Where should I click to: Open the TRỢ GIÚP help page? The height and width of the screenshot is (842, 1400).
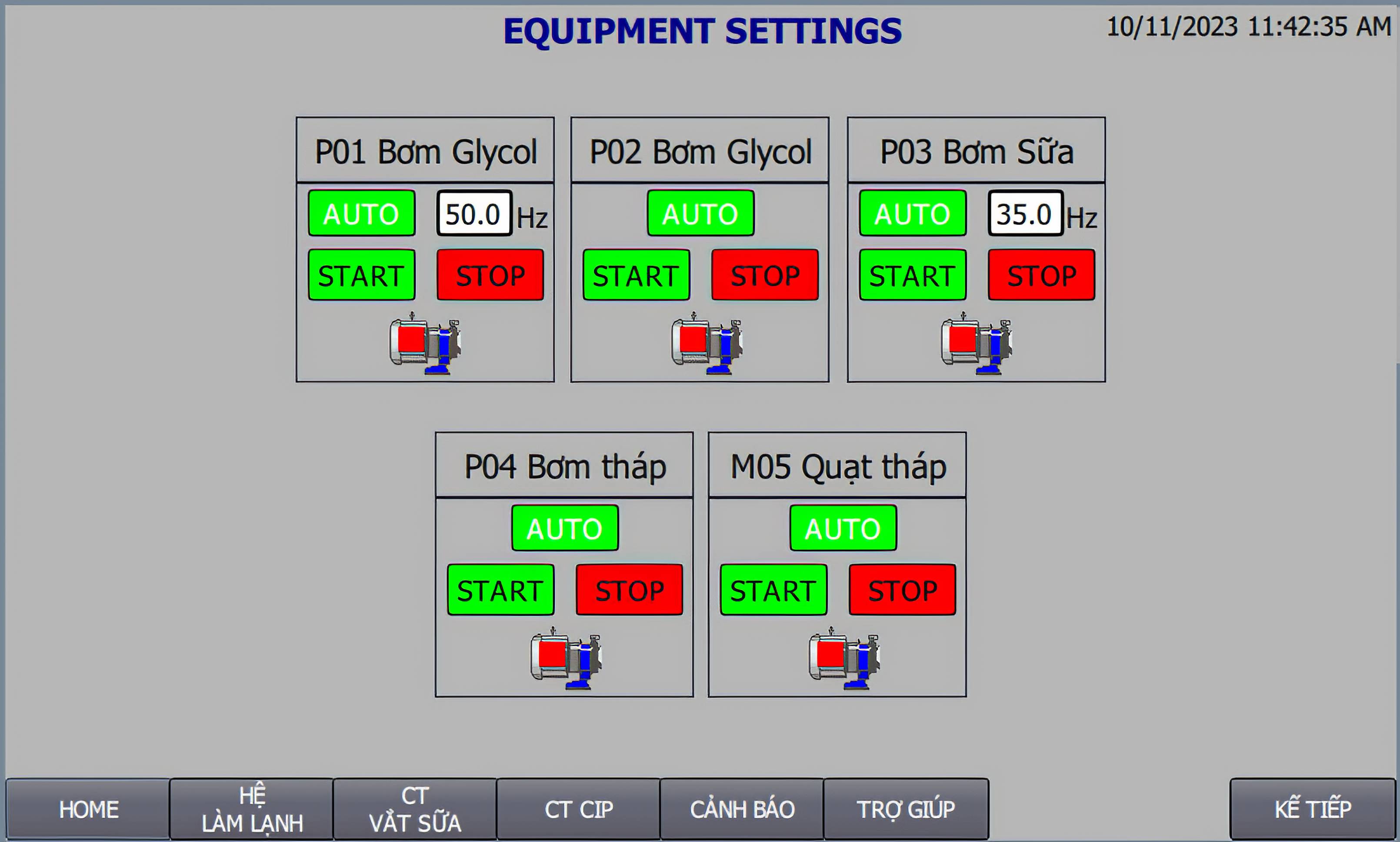click(906, 809)
